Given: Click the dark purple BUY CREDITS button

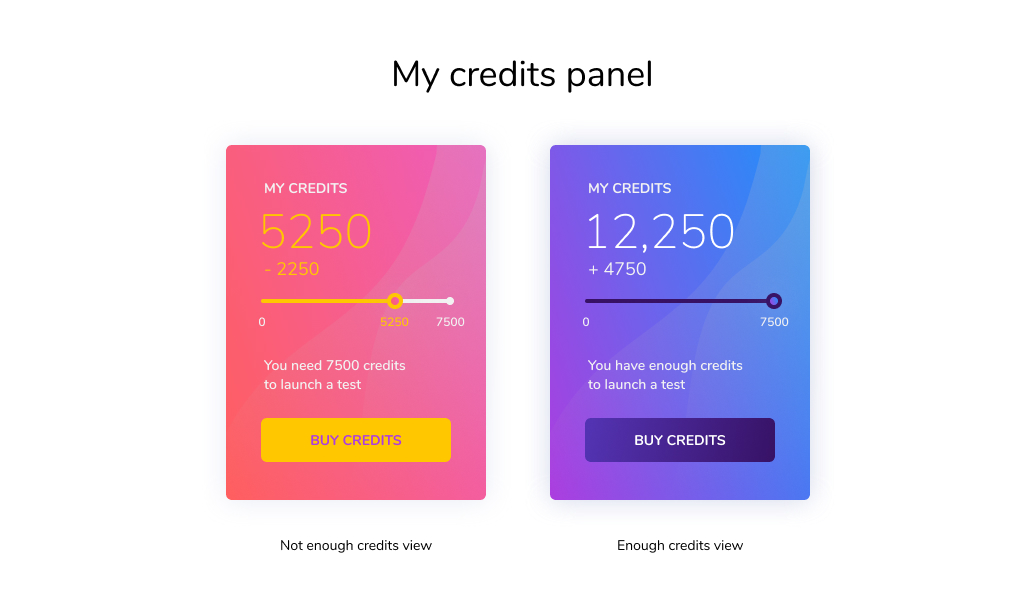Looking at the screenshot, I should coord(679,439).
